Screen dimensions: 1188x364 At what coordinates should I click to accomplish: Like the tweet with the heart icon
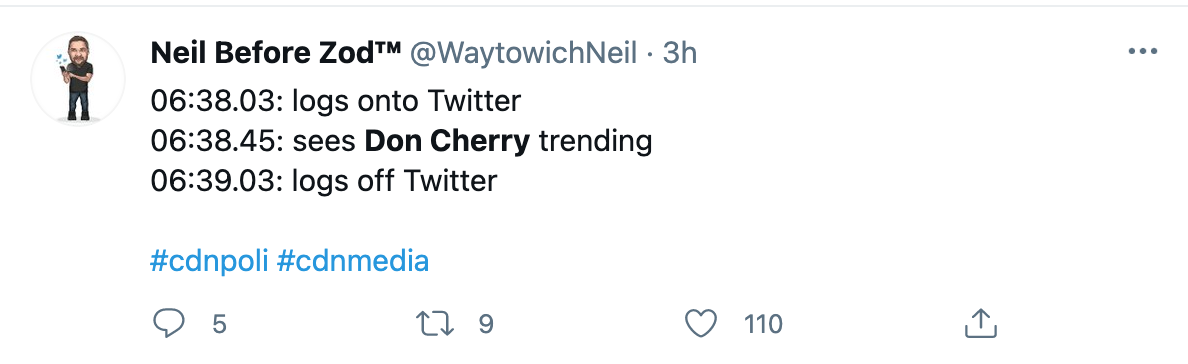[x=701, y=324]
